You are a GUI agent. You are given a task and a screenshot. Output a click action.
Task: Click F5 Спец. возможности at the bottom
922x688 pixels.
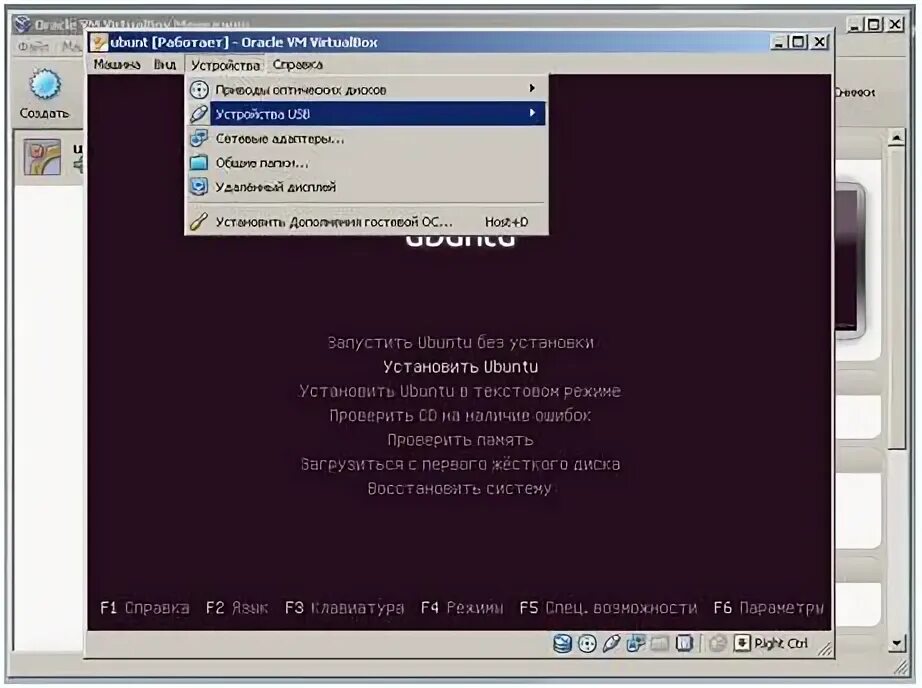point(608,607)
